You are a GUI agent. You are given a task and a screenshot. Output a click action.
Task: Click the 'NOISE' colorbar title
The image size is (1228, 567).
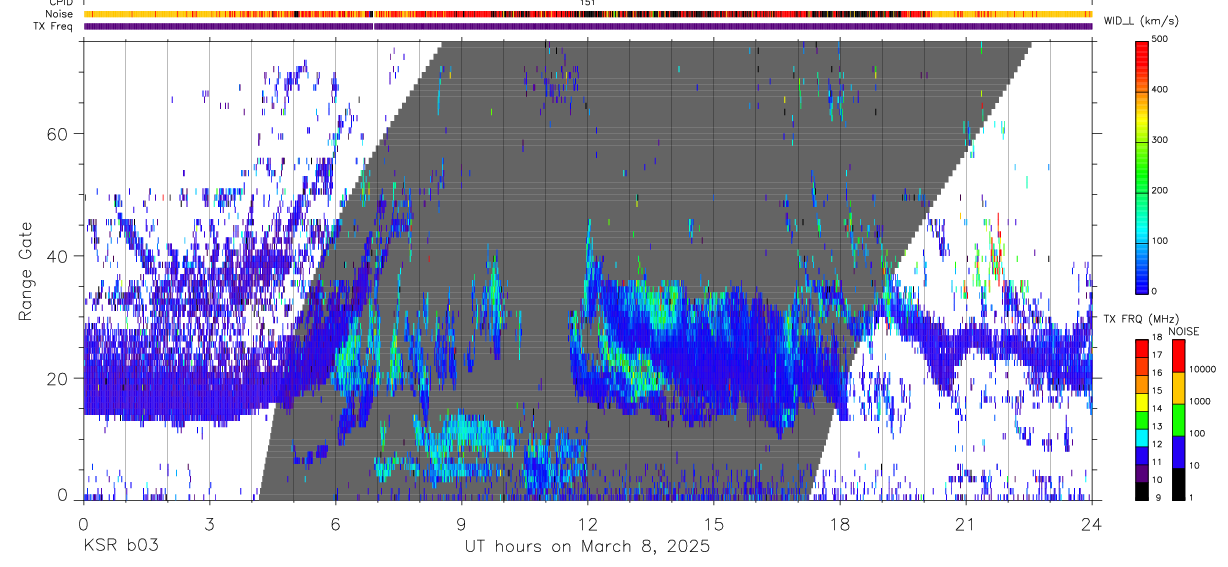[x=1183, y=331]
